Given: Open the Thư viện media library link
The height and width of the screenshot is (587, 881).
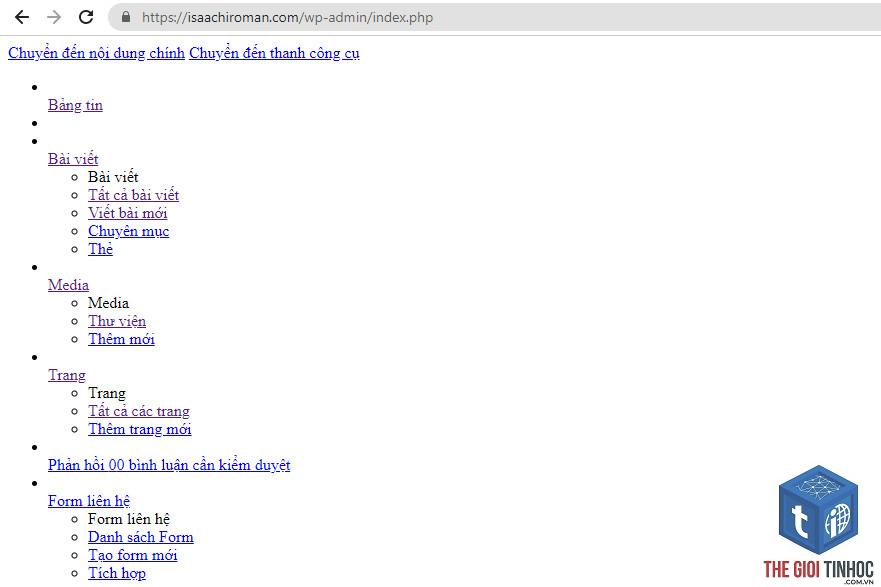Looking at the screenshot, I should coord(117,321).
